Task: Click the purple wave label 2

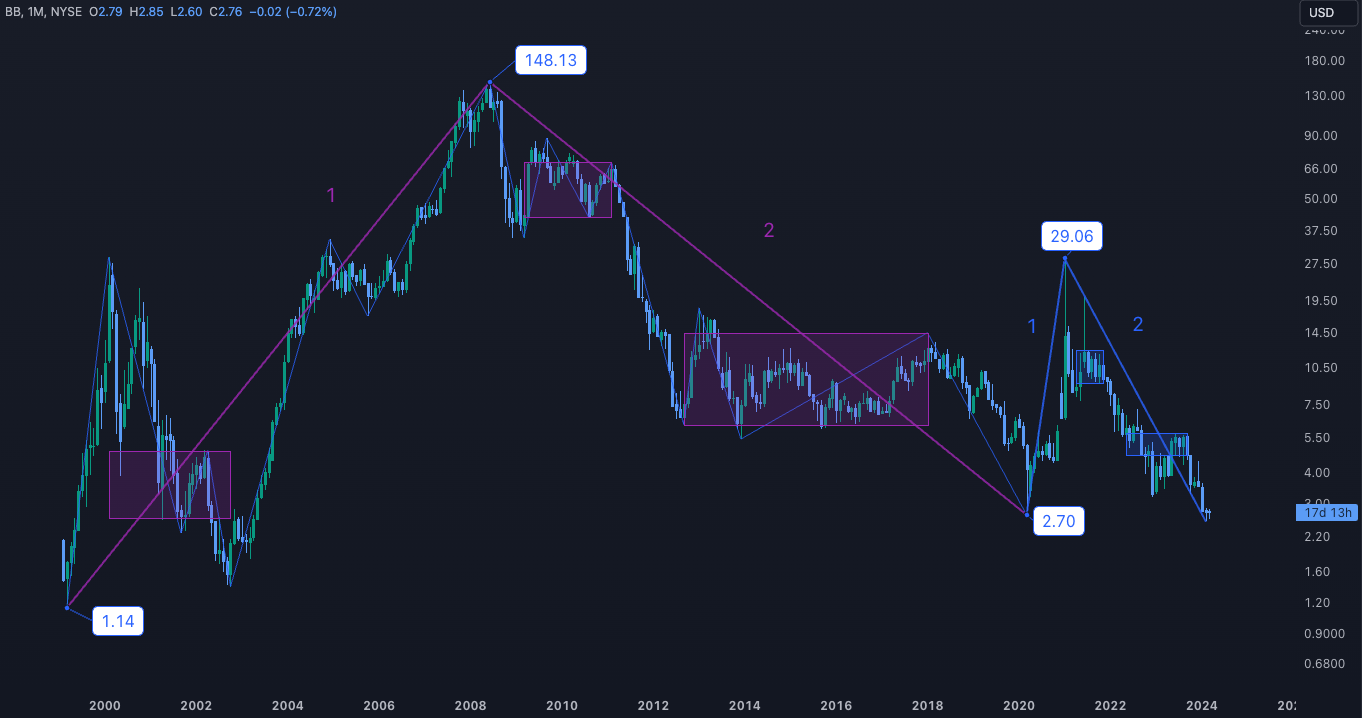Action: tap(768, 231)
